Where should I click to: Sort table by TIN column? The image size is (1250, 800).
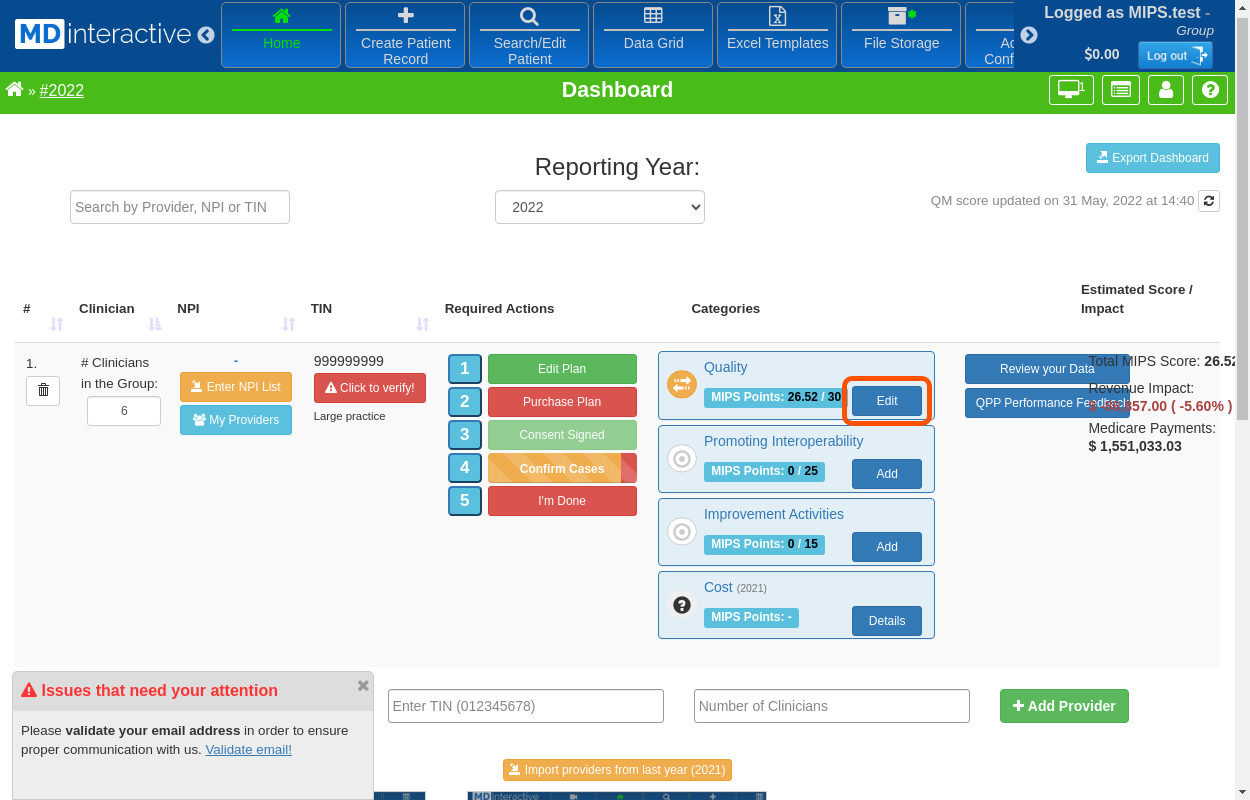coord(423,324)
